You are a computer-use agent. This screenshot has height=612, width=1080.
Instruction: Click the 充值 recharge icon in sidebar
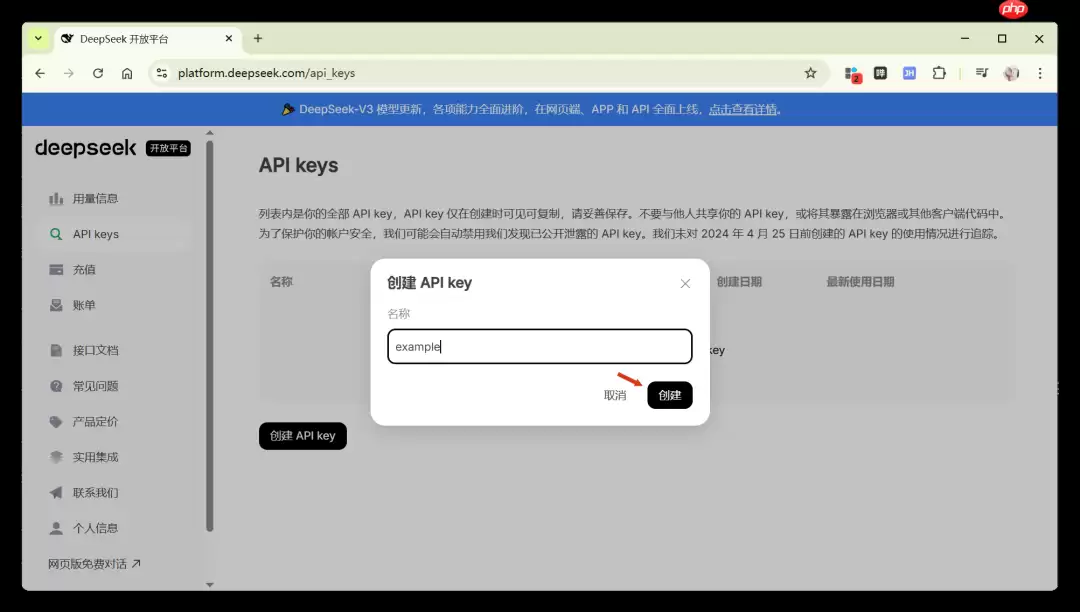click(x=54, y=269)
